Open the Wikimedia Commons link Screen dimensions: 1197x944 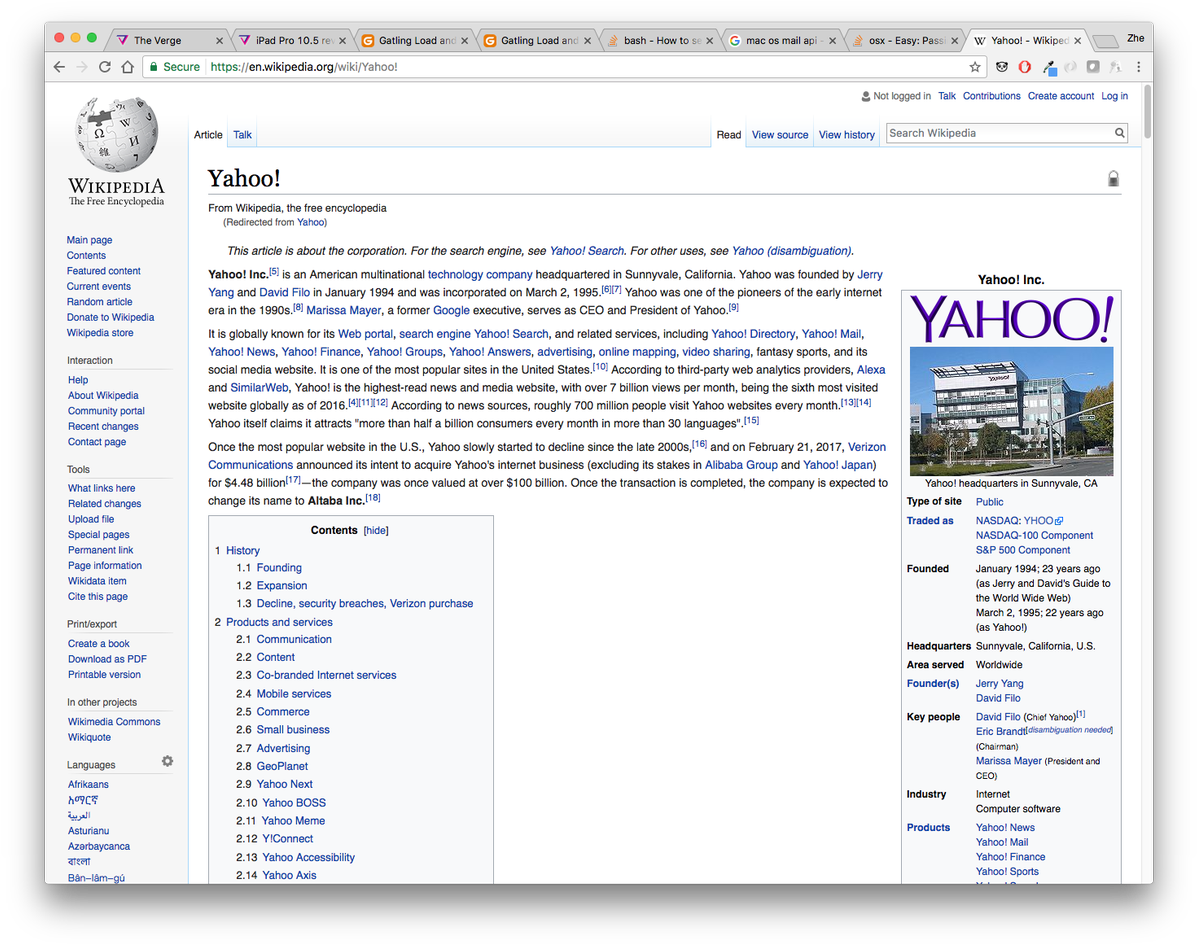coord(114,722)
